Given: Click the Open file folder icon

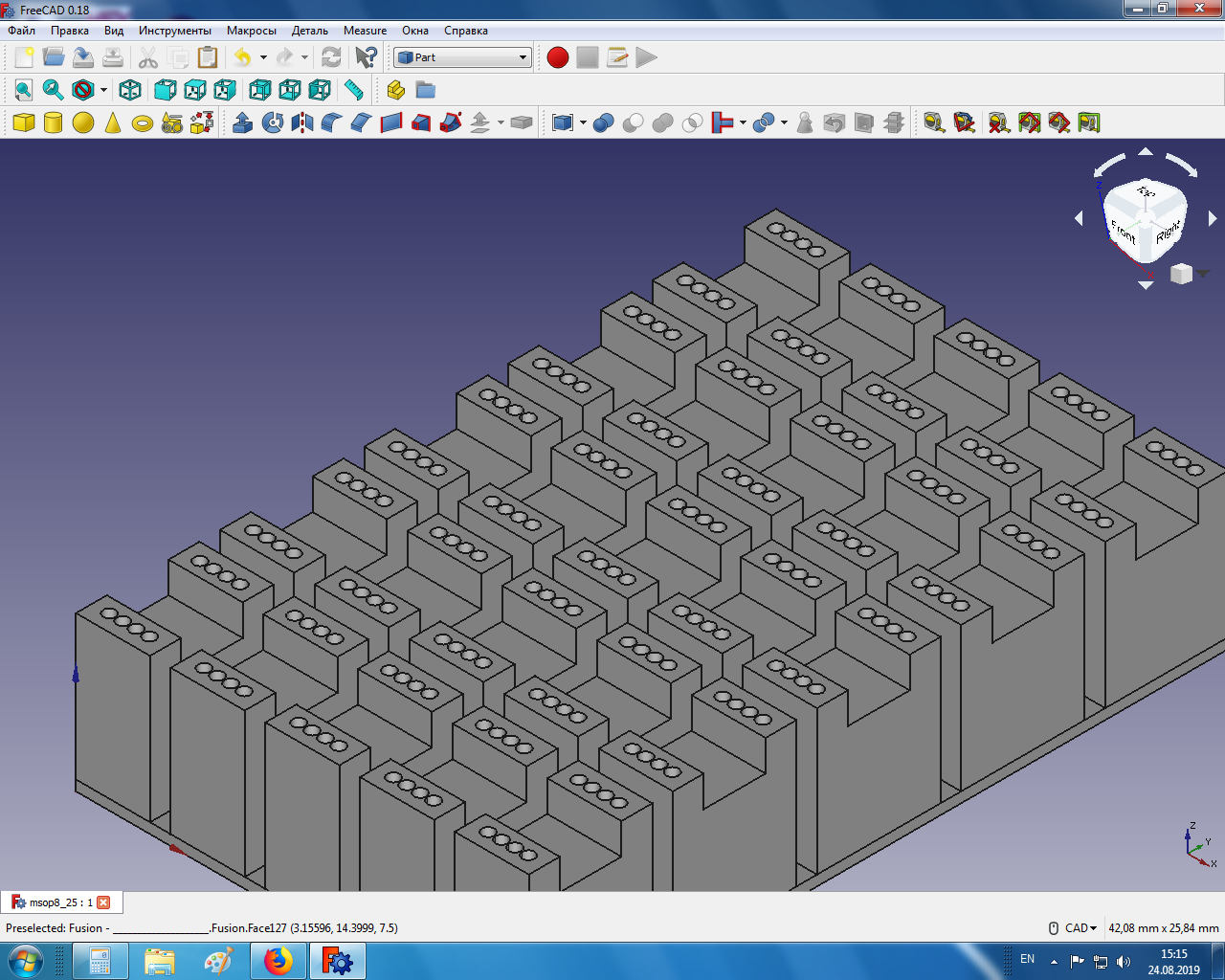Looking at the screenshot, I should coord(54,57).
